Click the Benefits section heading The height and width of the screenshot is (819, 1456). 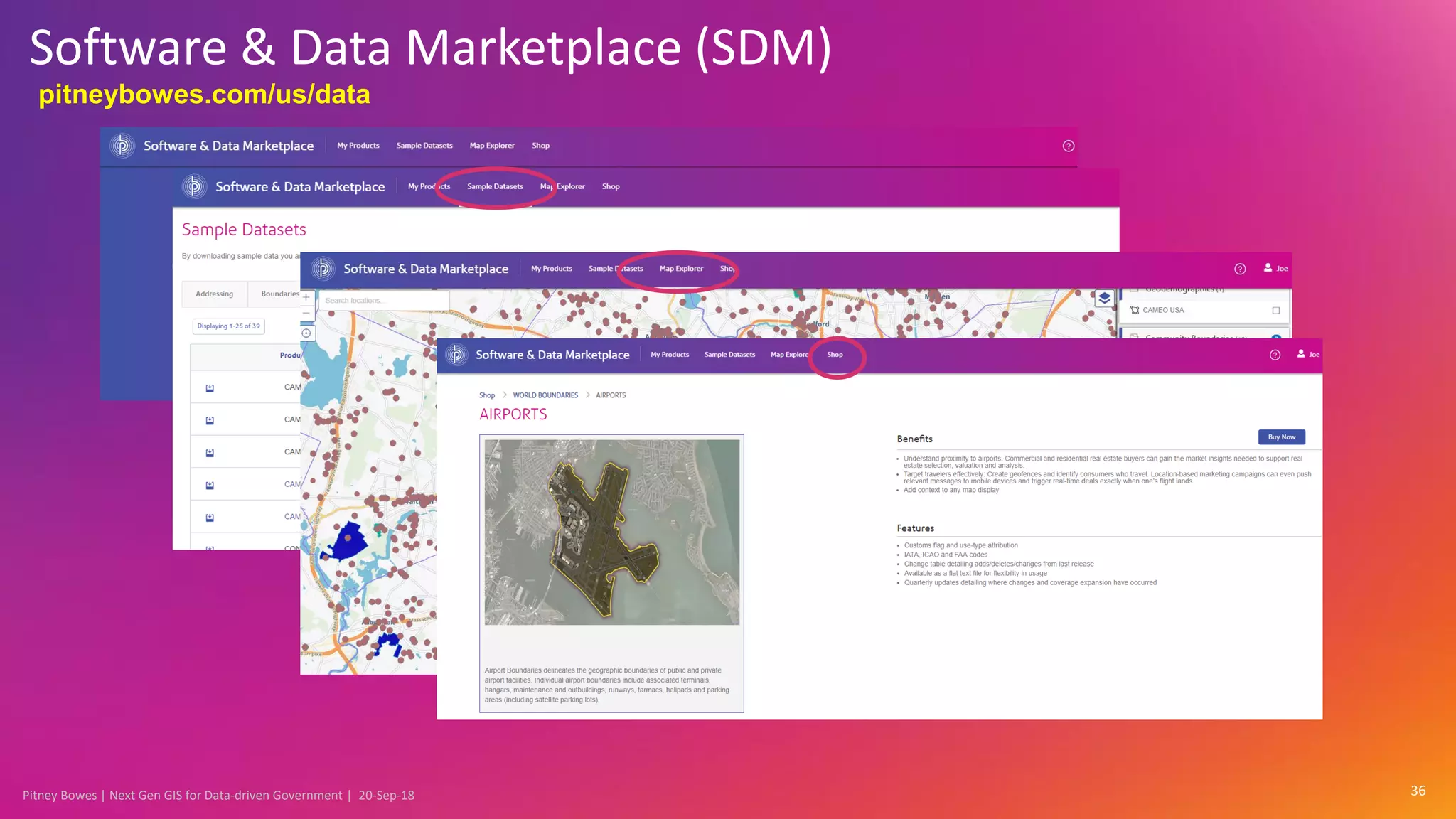(x=914, y=439)
